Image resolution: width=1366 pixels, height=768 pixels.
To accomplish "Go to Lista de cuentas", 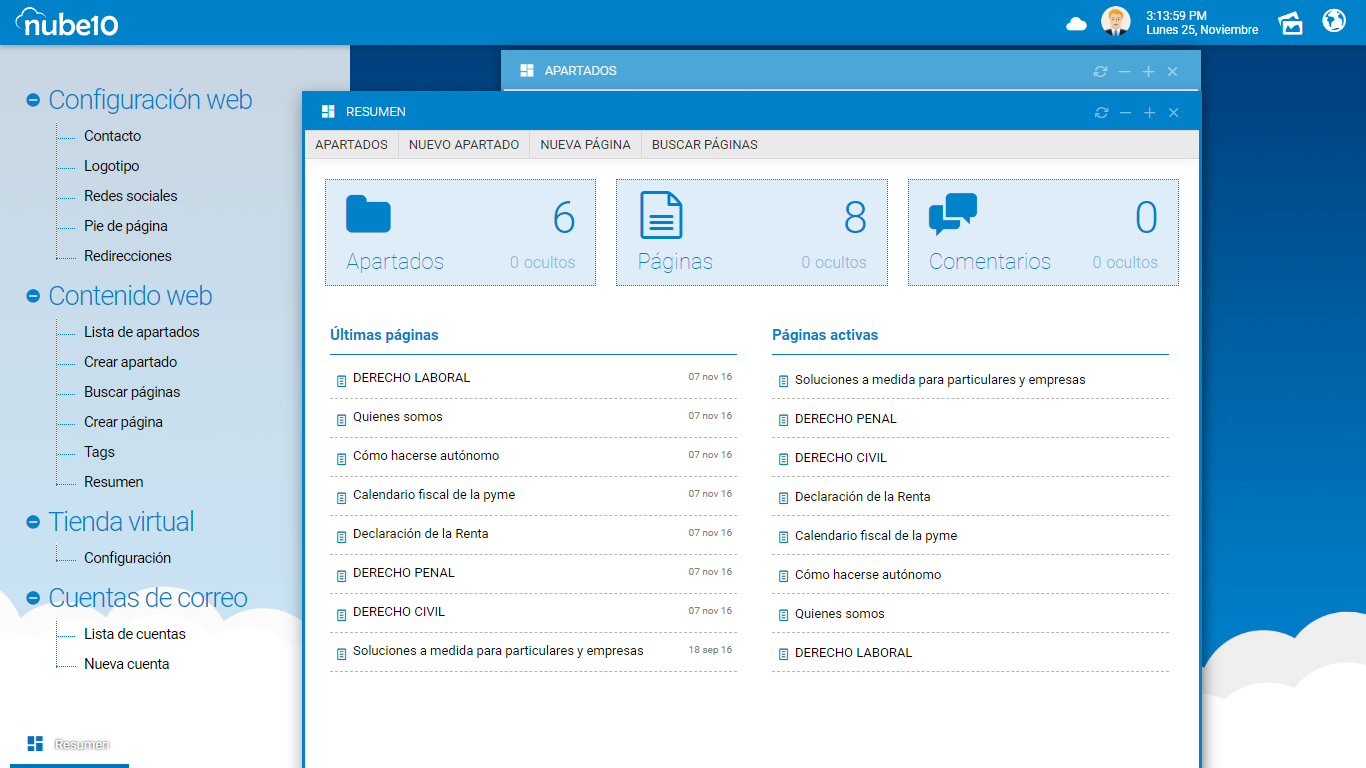I will click(134, 634).
